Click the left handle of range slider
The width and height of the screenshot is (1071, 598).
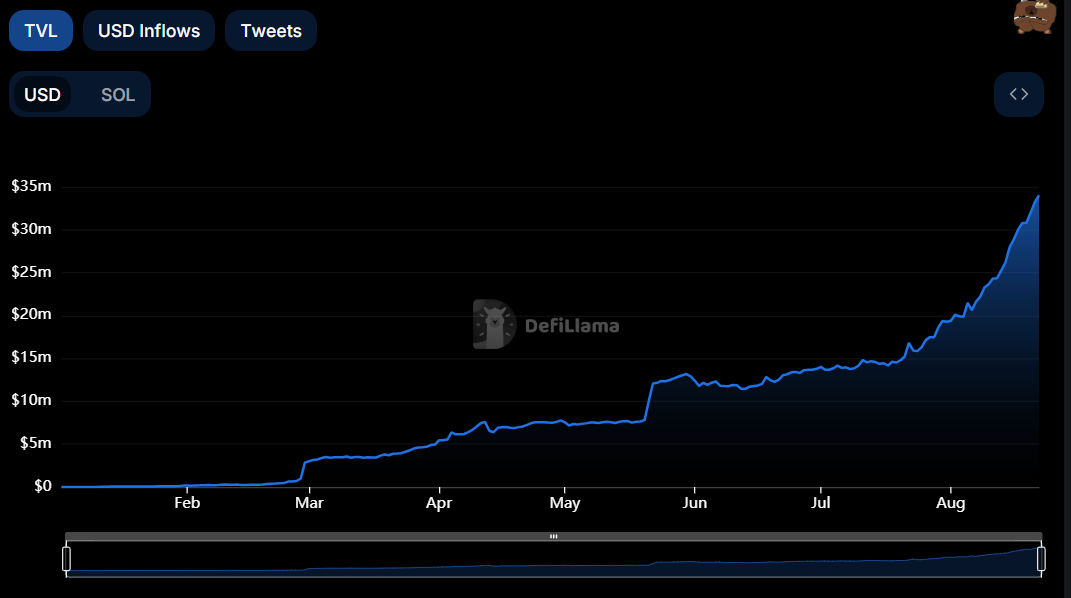pos(67,559)
